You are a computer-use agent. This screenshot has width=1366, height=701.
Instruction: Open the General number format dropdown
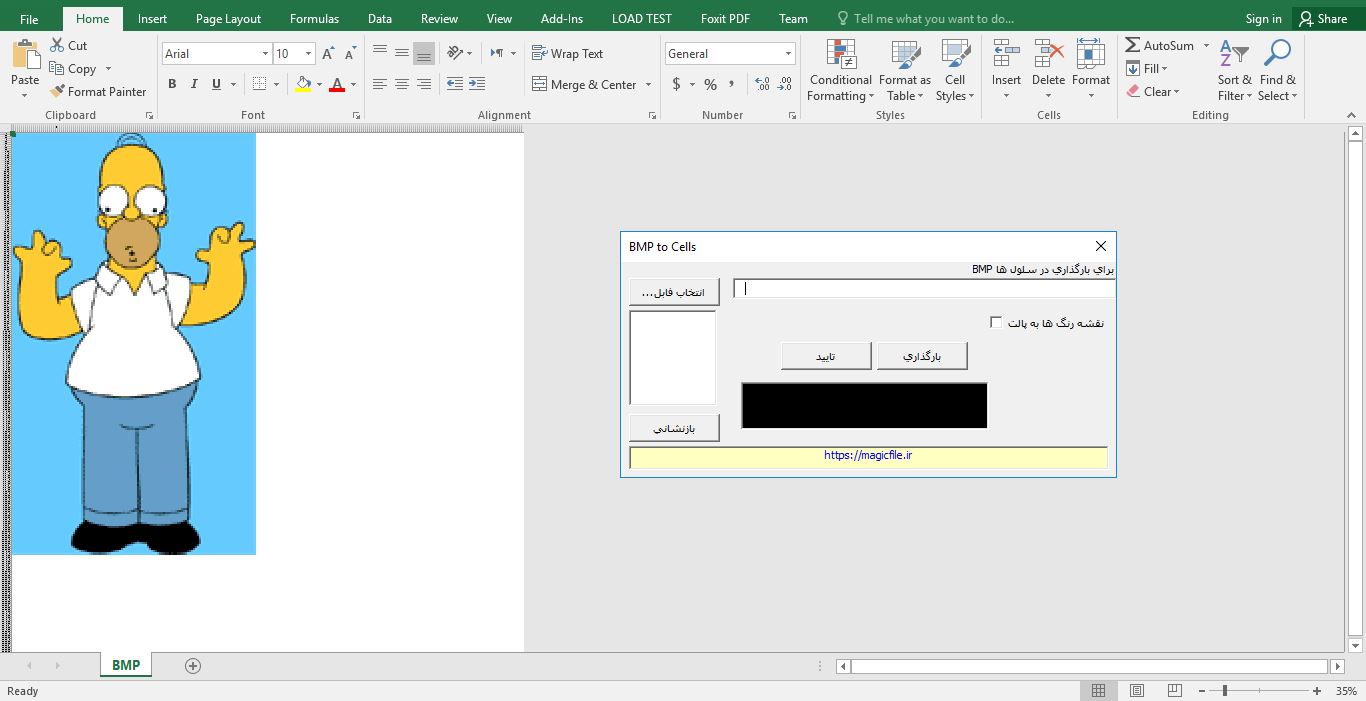tap(788, 54)
